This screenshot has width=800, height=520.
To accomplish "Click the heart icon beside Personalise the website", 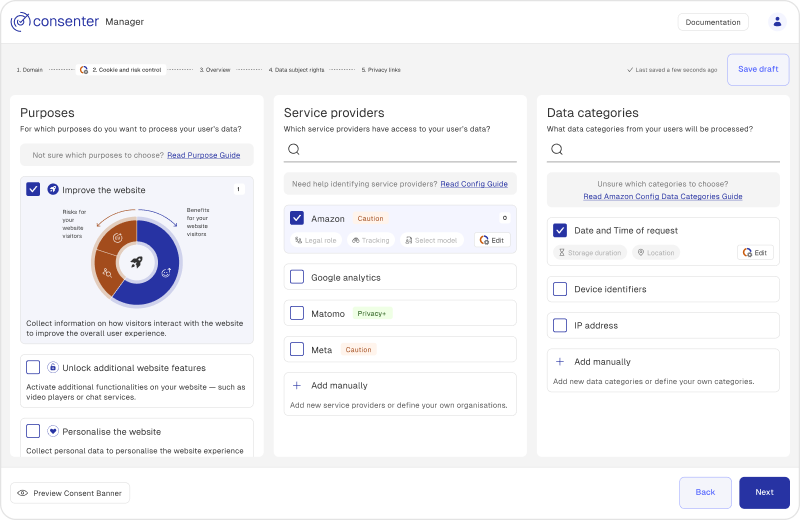I will click(x=53, y=431).
